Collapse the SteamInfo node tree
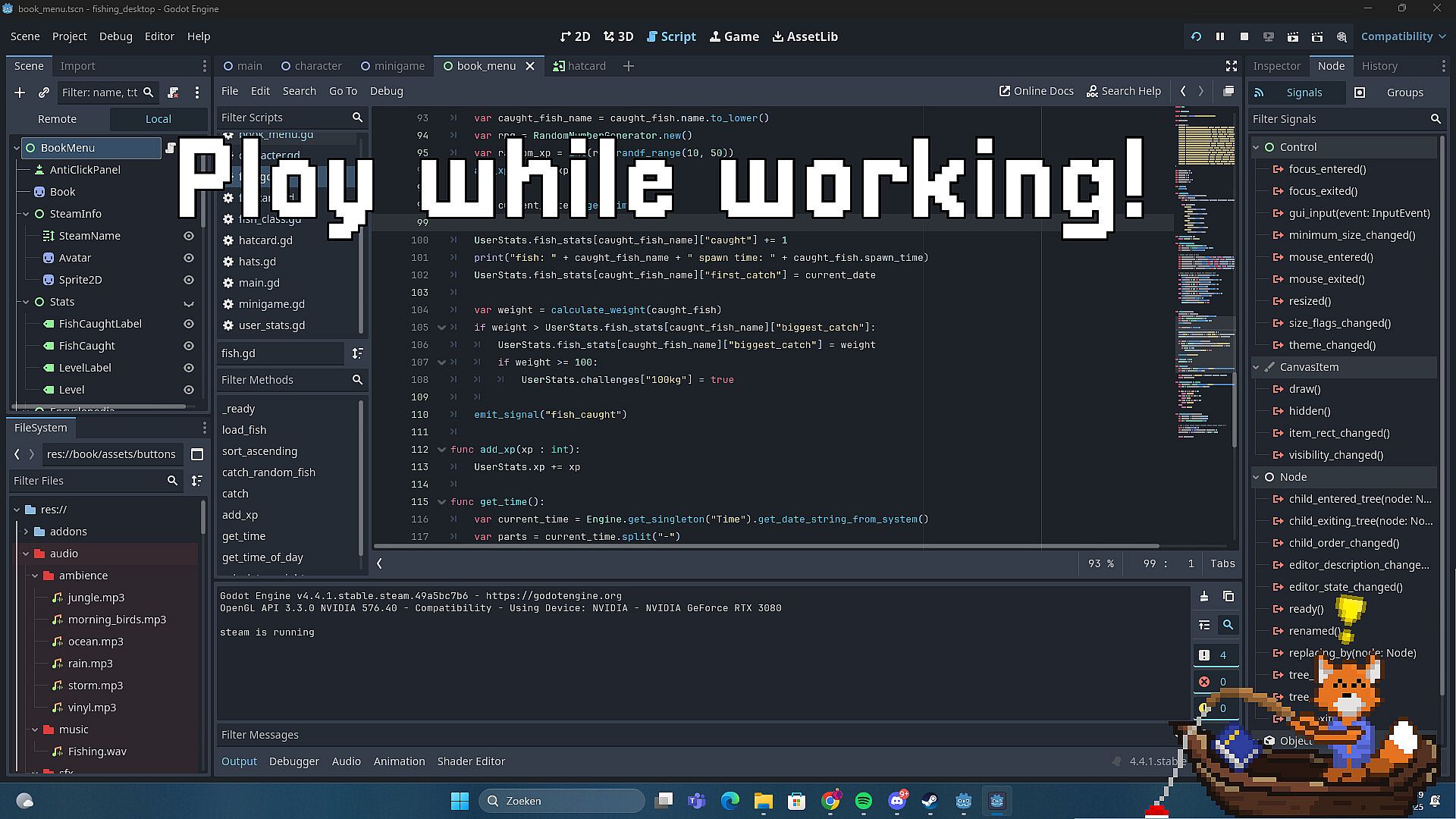This screenshot has width=1456, height=819. tap(26, 214)
